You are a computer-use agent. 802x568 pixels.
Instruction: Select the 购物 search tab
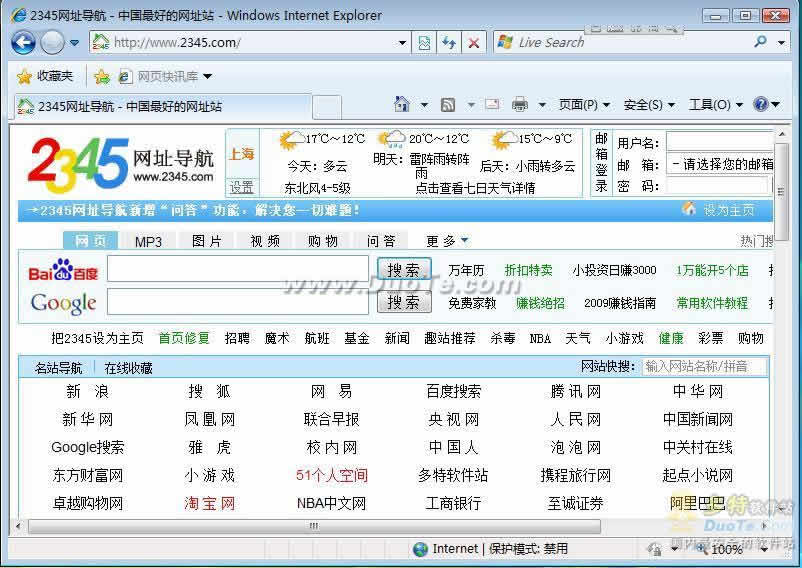click(x=323, y=241)
